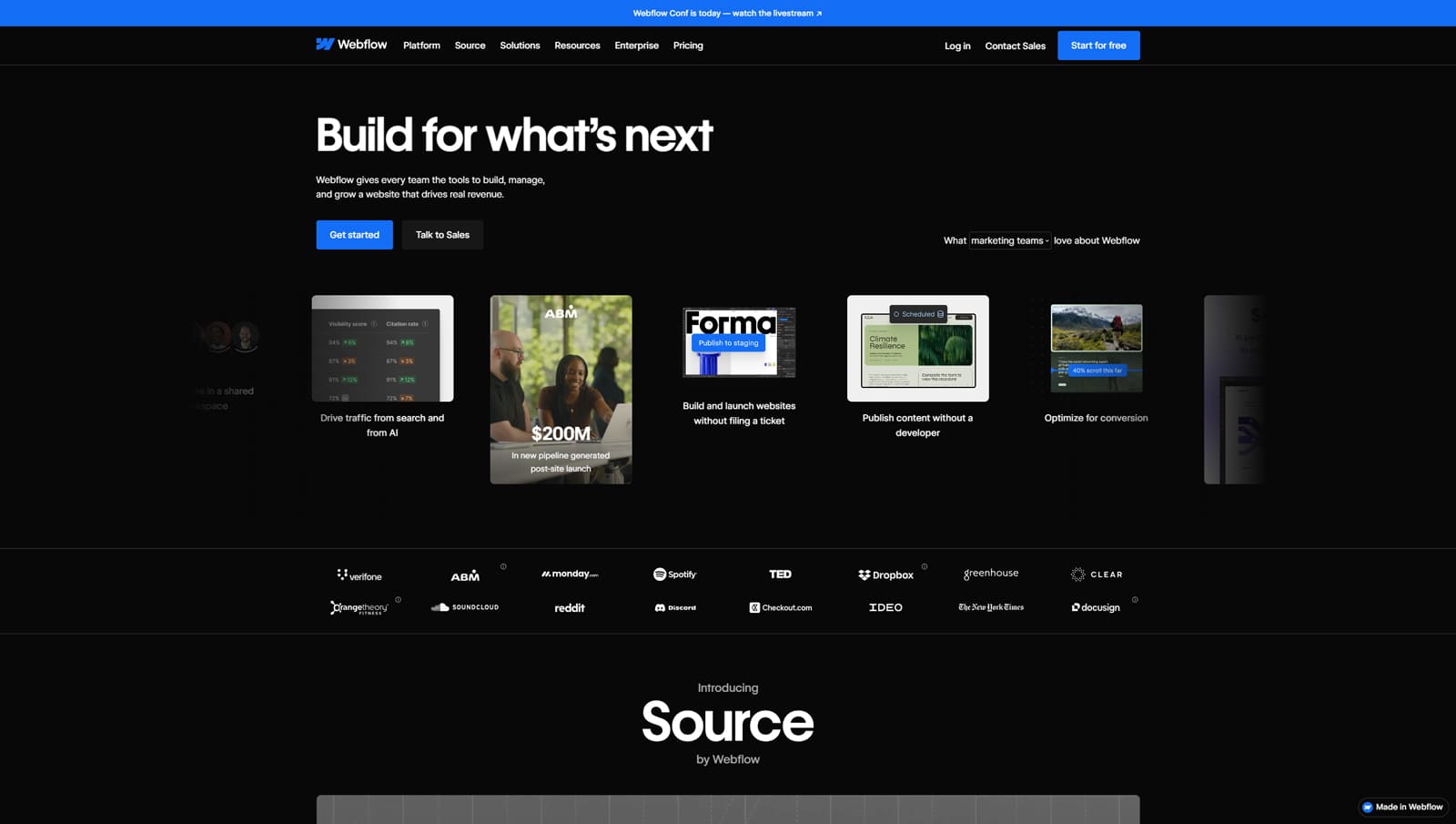Image resolution: width=1456 pixels, height=824 pixels.
Task: Click the CLEAR logo
Action: point(1097,575)
